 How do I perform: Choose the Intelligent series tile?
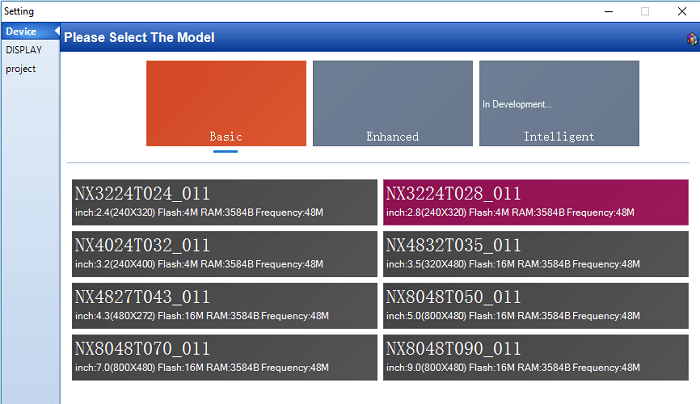558,103
